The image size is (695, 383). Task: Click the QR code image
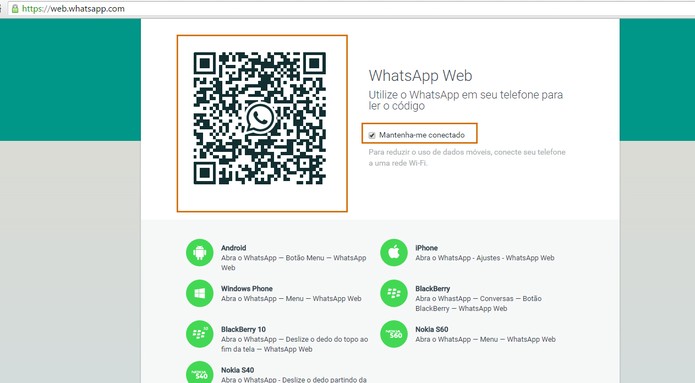pyautogui.click(x=260, y=118)
